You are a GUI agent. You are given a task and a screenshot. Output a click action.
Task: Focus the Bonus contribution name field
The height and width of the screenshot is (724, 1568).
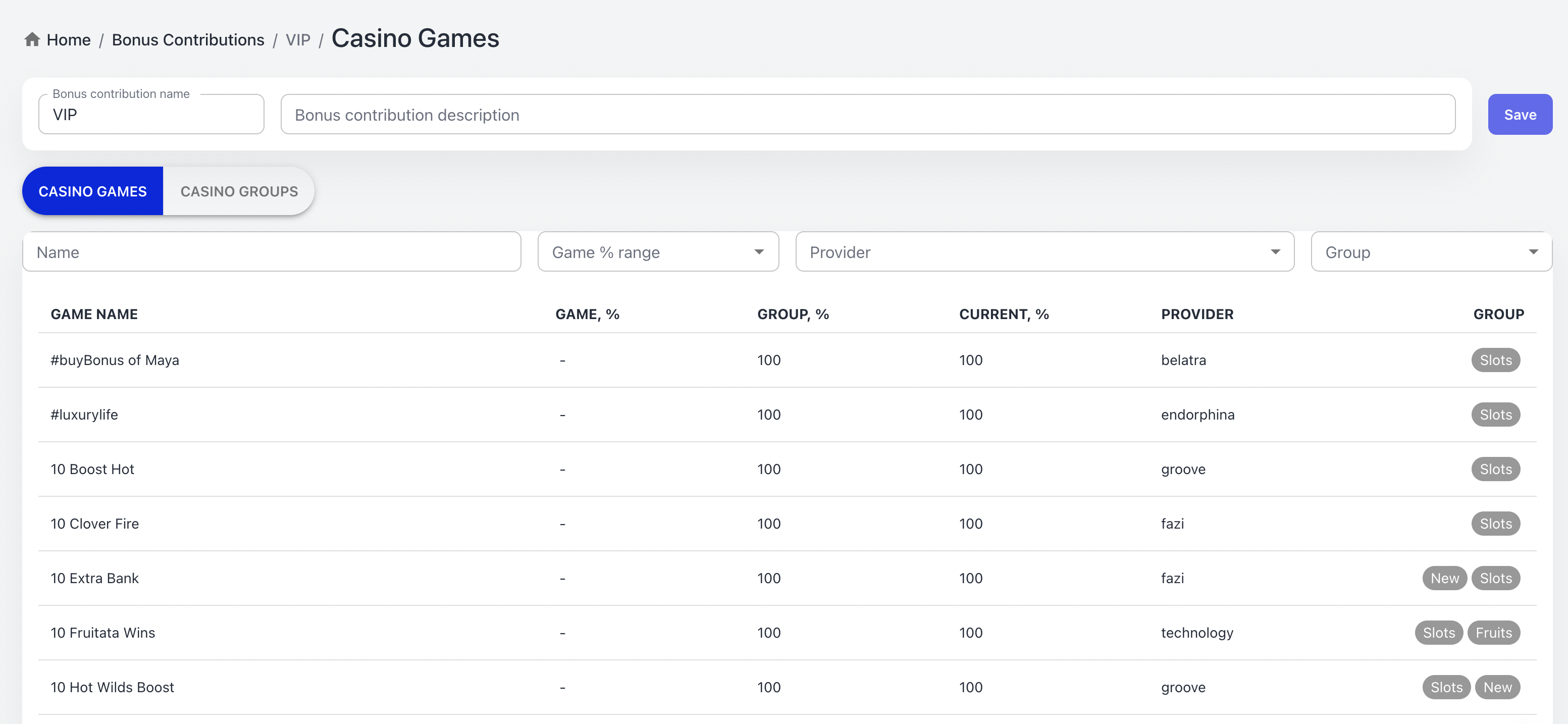pyautogui.click(x=151, y=115)
